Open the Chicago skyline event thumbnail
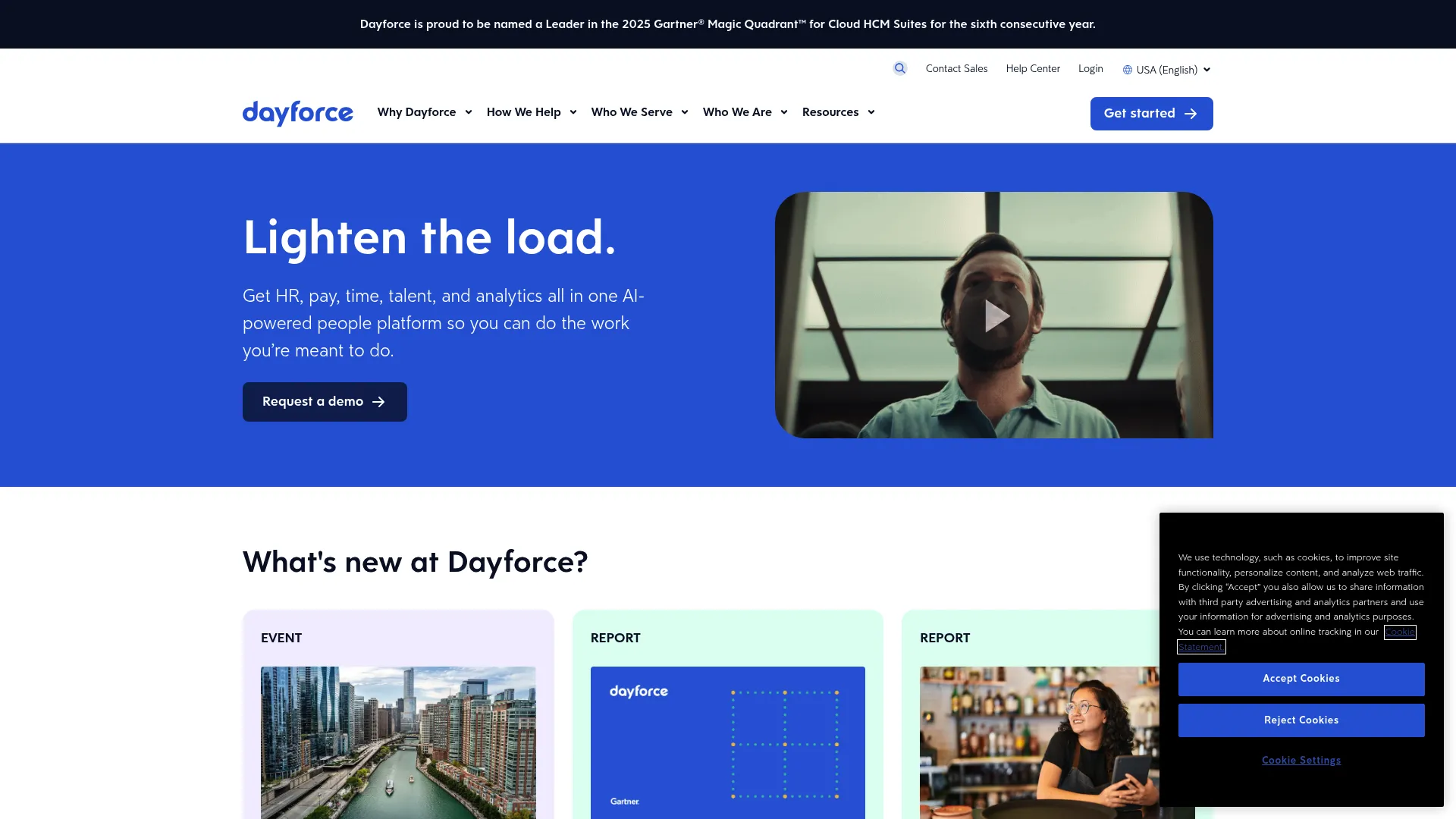This screenshot has width=1456, height=819. [398, 742]
